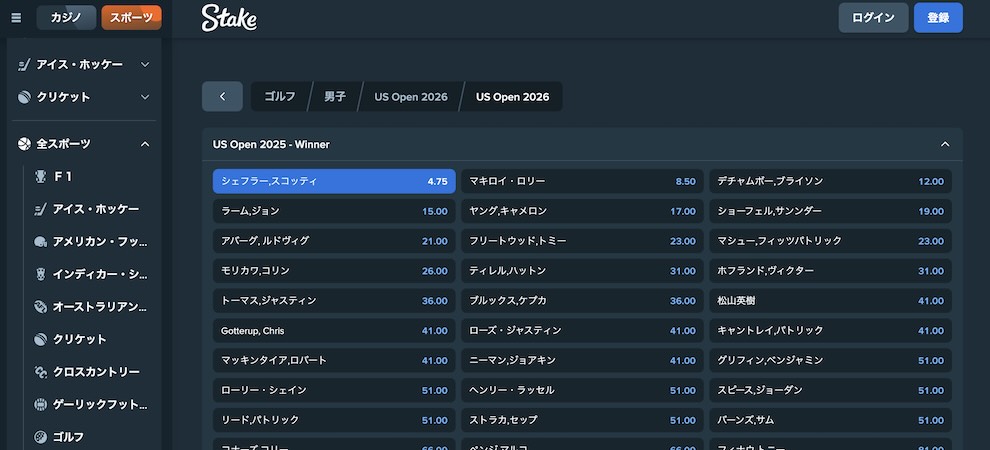Go back with the left arrow button
Screen dimensions: 990x450
(x=222, y=97)
